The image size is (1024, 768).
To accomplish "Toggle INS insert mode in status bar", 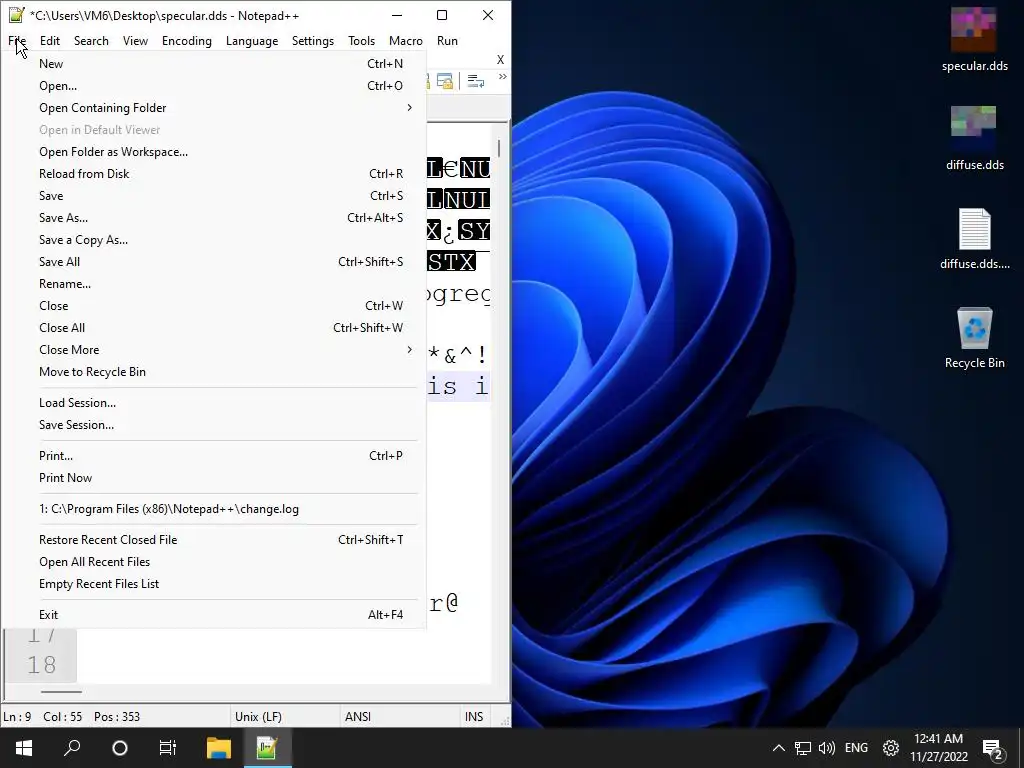I will pos(474,716).
